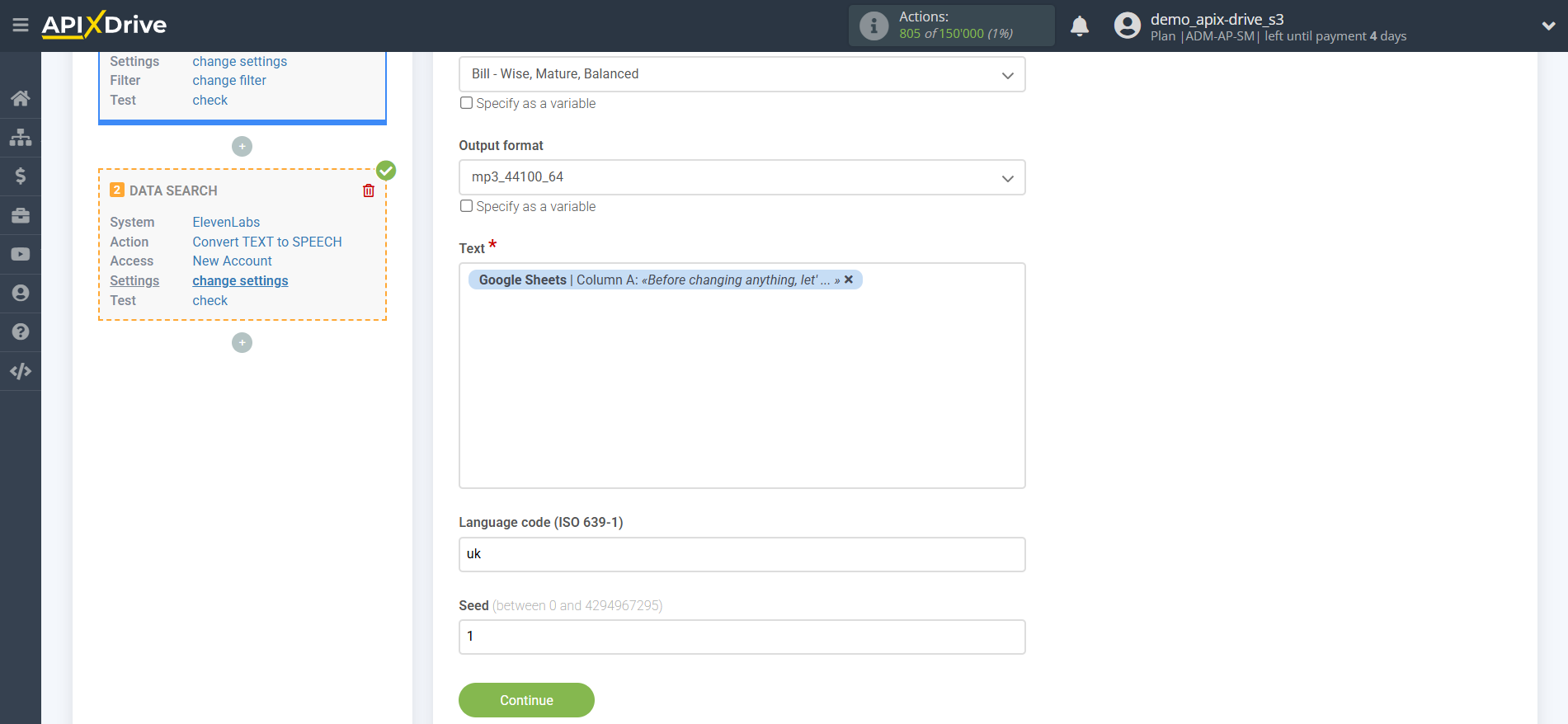This screenshot has height=724, width=1568.
Task: Add a step above Data Search
Action: [242, 146]
